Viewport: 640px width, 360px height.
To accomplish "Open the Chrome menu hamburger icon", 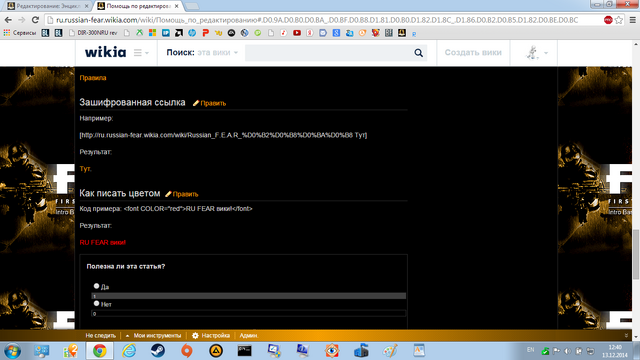I will (x=632, y=20).
